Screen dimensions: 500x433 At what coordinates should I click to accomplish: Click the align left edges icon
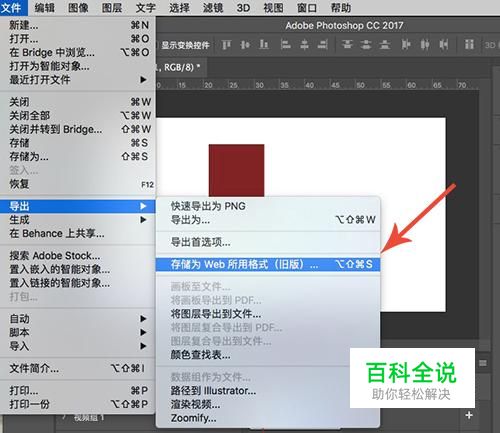(x=285, y=44)
